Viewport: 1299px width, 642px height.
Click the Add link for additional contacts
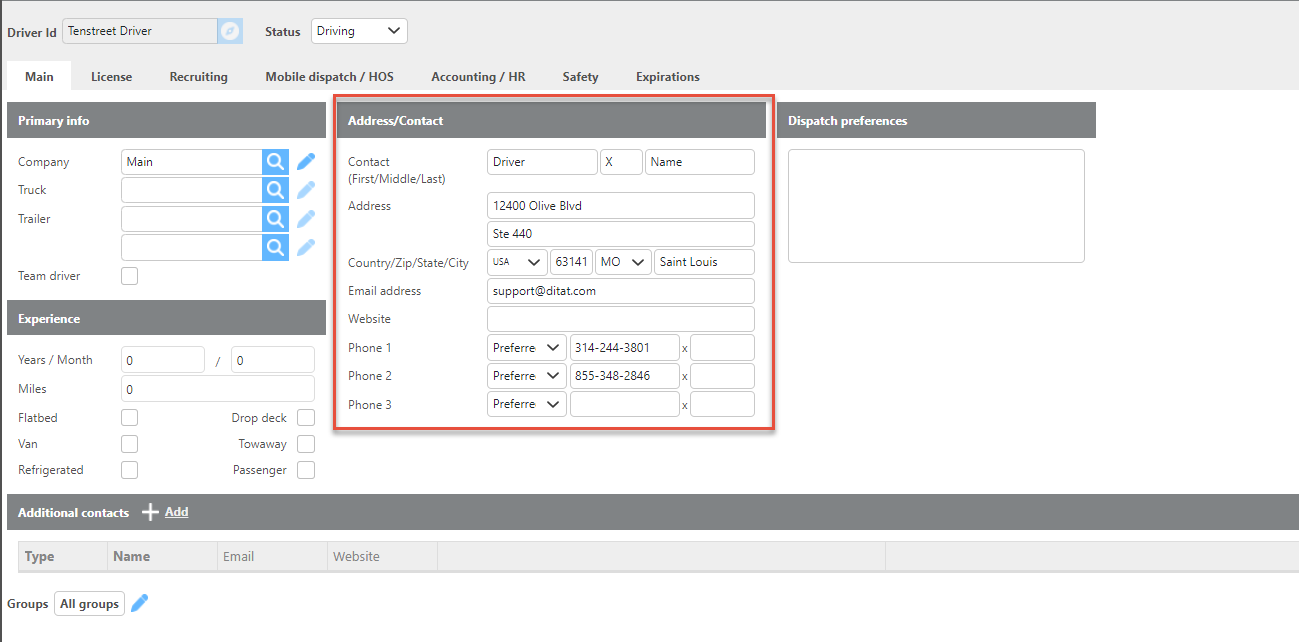[176, 512]
